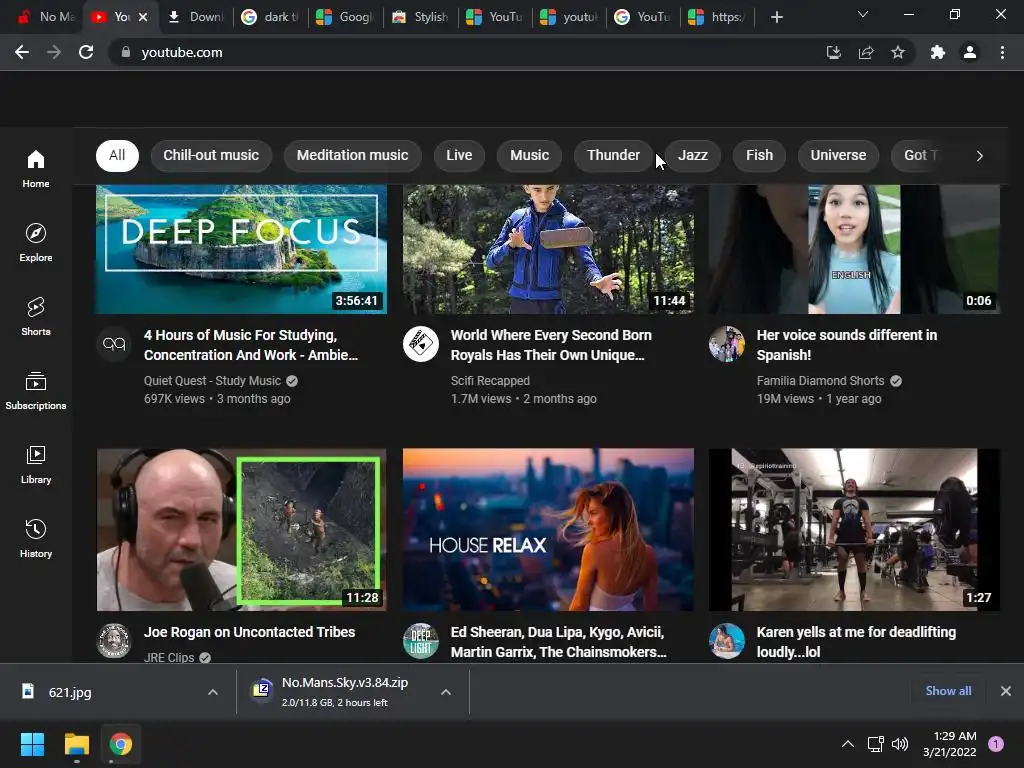Viewport: 1024px width, 768px height.
Task: Click the Chrome icon in the taskbar
Action: coord(121,744)
